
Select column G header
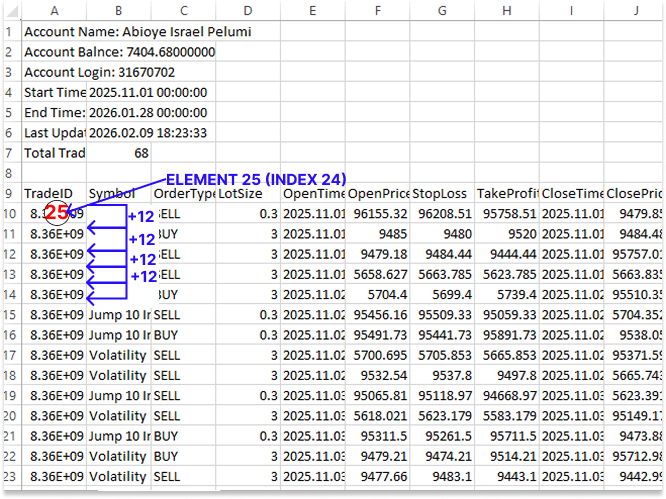pos(442,11)
